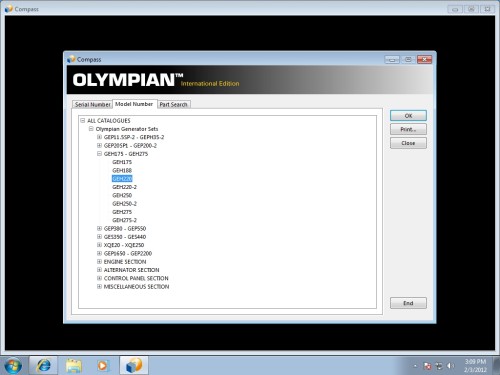Select Olympian Generator Sets label
500x375 pixels.
(x=127, y=129)
